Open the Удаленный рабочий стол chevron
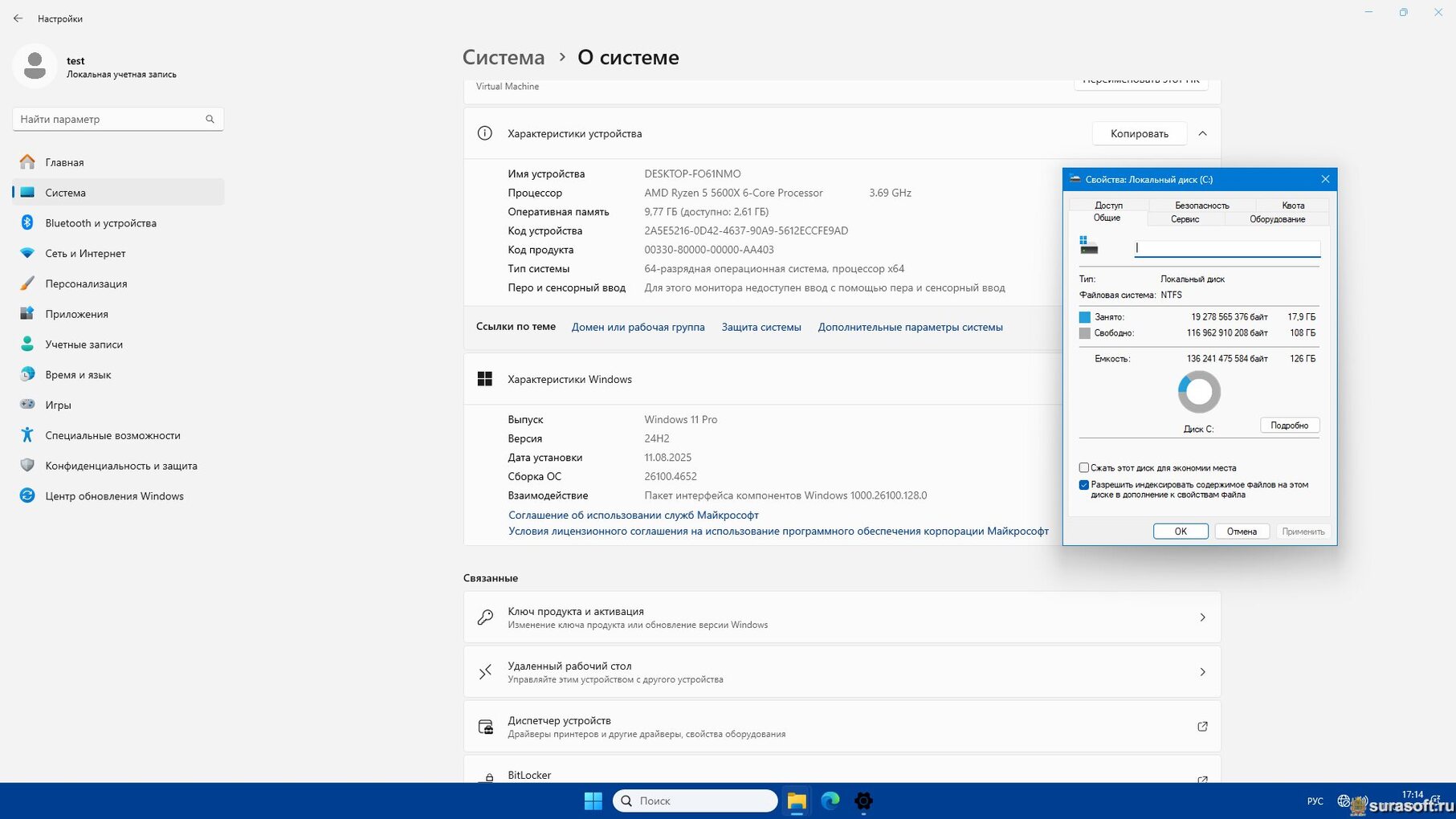The width and height of the screenshot is (1456, 819). [1202, 672]
